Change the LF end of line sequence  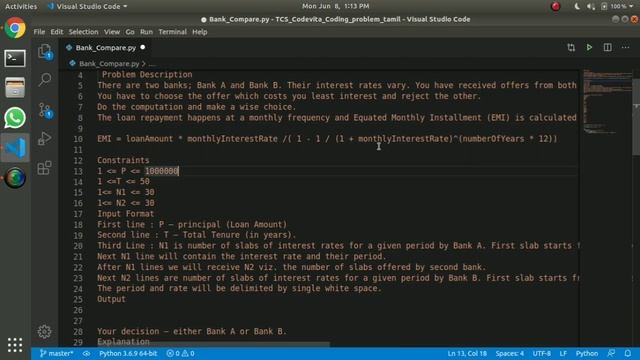tap(563, 353)
